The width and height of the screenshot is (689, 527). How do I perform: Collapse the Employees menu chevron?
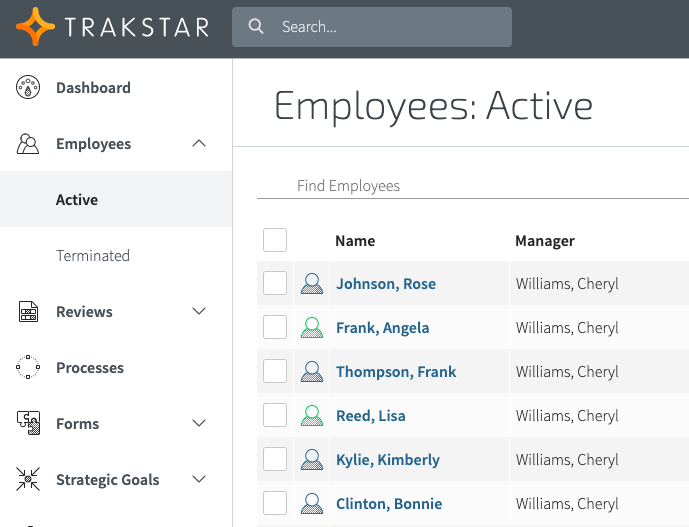(x=199, y=143)
